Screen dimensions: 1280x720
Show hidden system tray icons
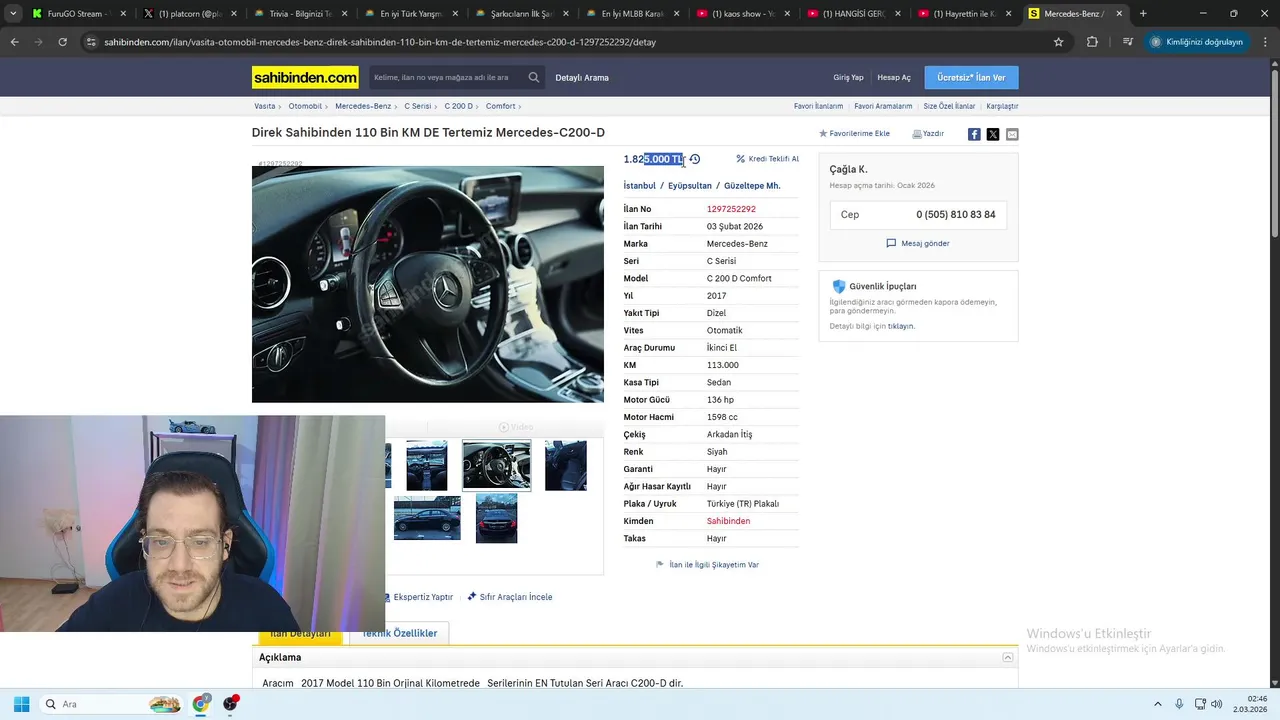[1158, 704]
